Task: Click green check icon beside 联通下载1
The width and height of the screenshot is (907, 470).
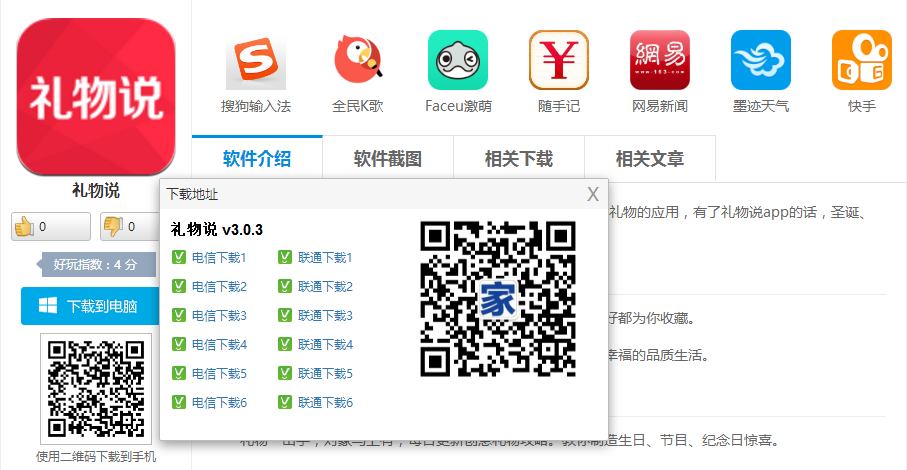Action: click(x=285, y=257)
